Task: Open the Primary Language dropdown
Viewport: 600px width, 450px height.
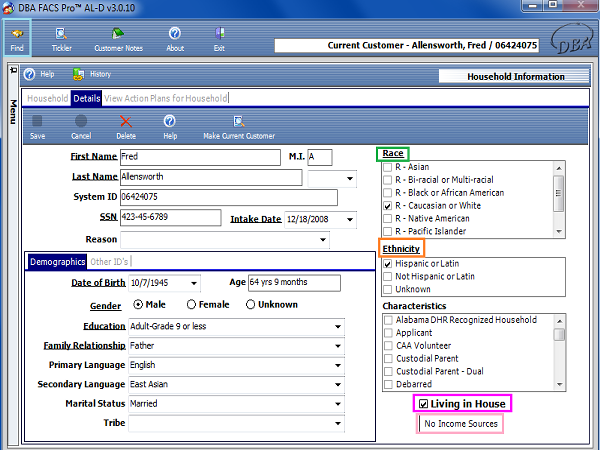Action: (x=338, y=365)
